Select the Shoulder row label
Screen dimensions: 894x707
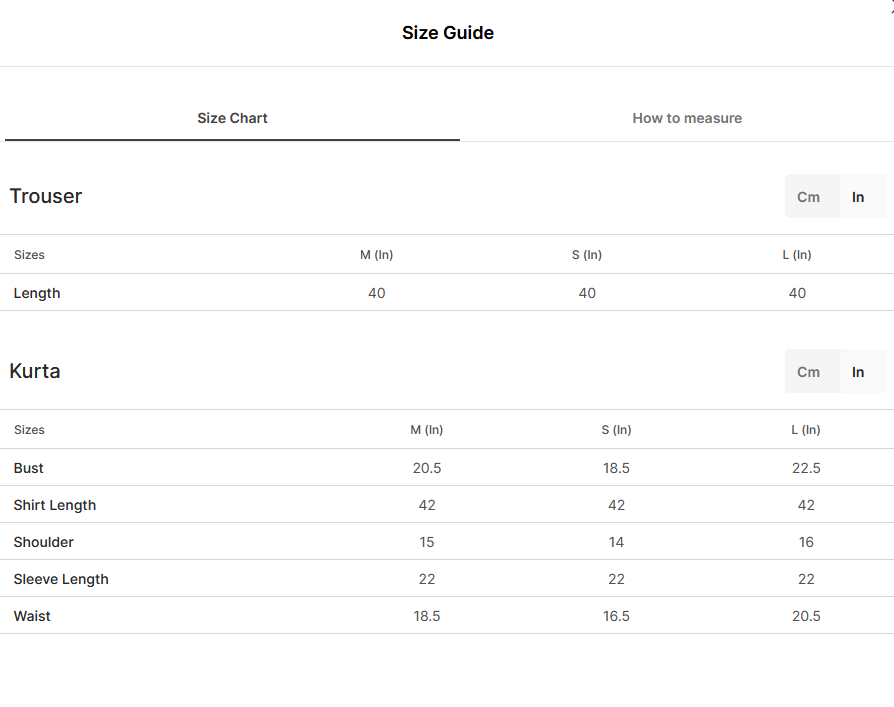coord(44,542)
